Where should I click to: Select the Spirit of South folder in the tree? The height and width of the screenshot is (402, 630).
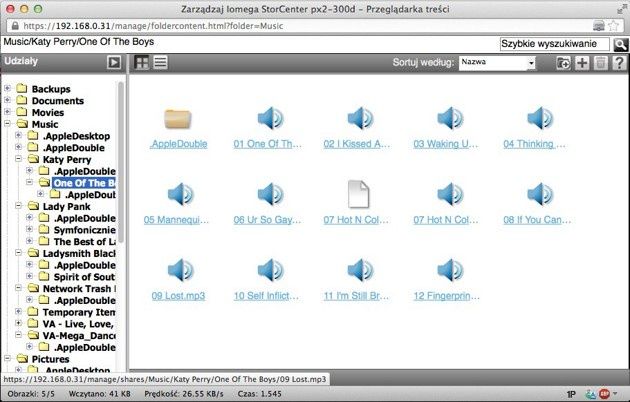click(84, 277)
